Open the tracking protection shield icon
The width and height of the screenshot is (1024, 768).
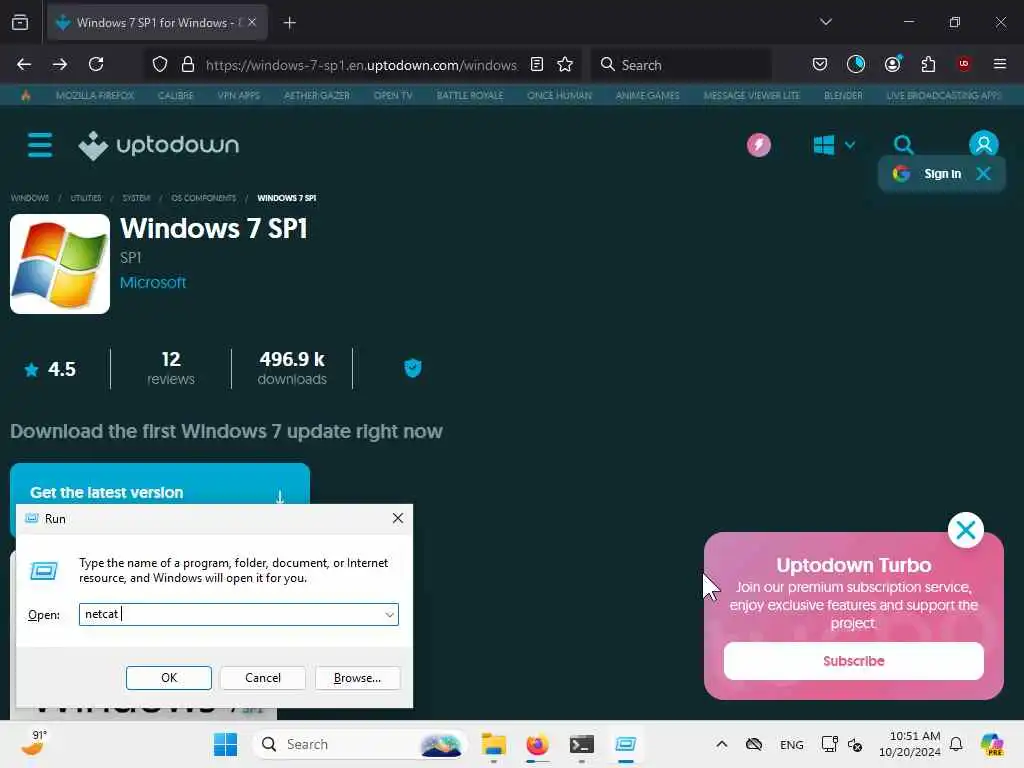pos(160,65)
